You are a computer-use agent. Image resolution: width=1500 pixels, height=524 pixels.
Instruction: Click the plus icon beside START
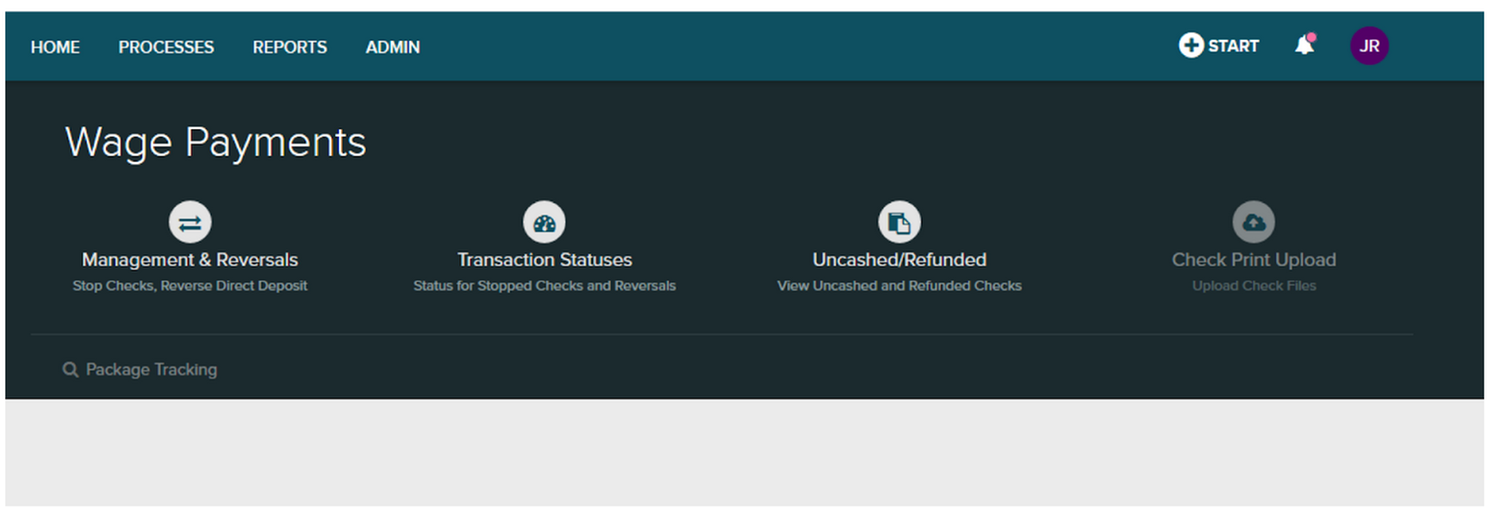pyautogui.click(x=1191, y=46)
